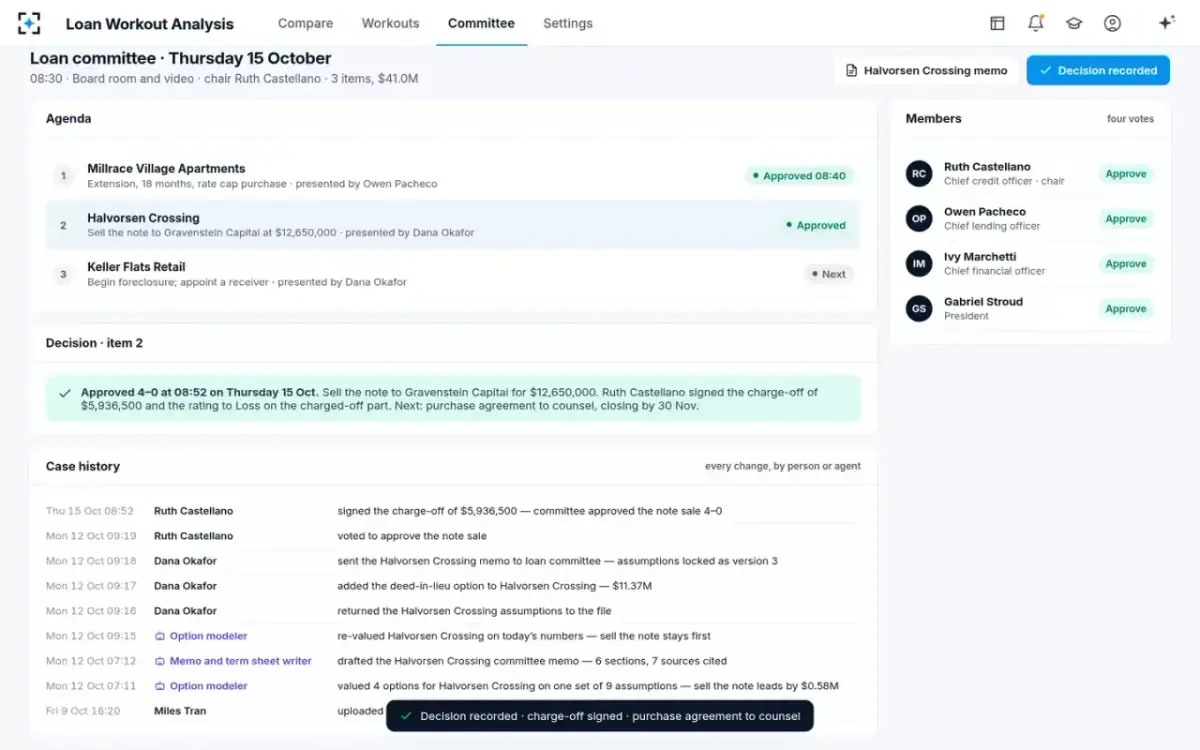1200x750 pixels.
Task: Click the 'Agenda' section heading
Action: (x=68, y=118)
